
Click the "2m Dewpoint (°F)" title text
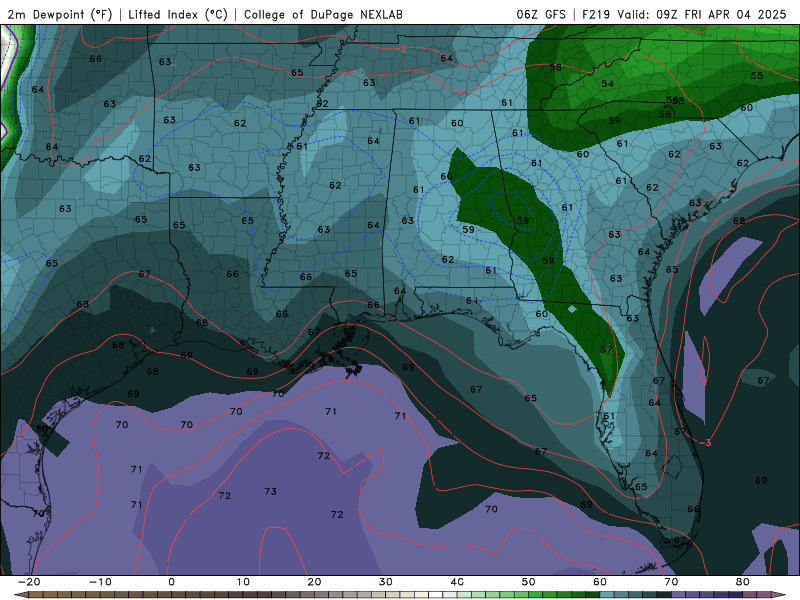tap(60, 14)
